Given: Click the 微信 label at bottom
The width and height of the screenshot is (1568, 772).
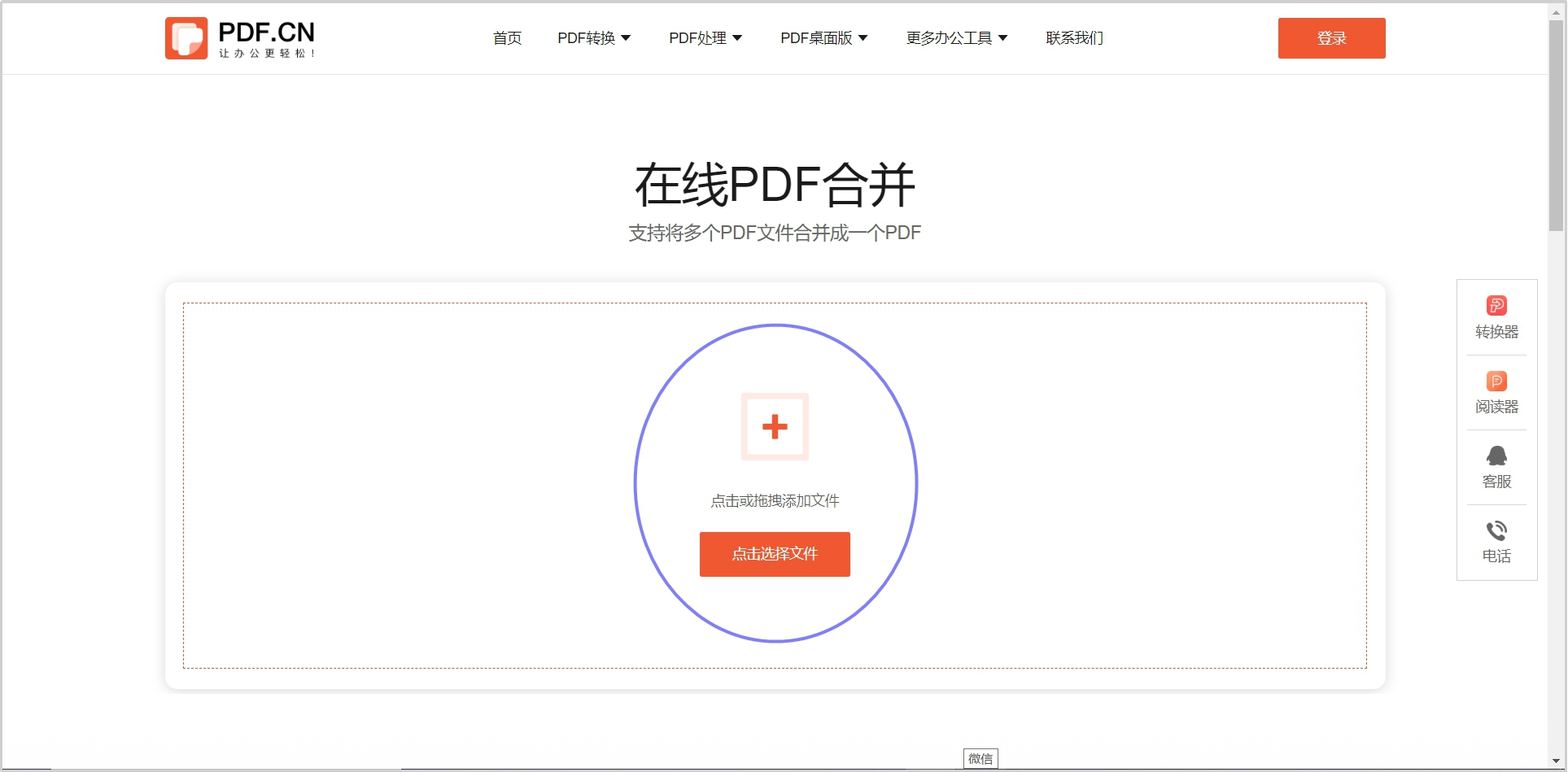Looking at the screenshot, I should click(981, 758).
